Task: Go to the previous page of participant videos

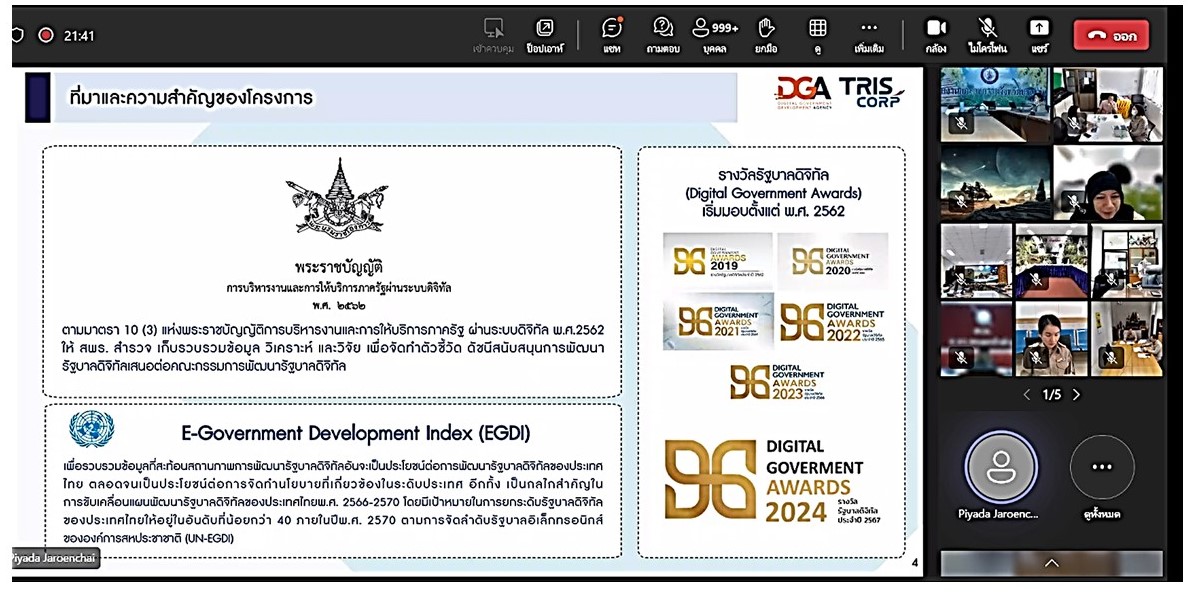Action: tap(1027, 395)
